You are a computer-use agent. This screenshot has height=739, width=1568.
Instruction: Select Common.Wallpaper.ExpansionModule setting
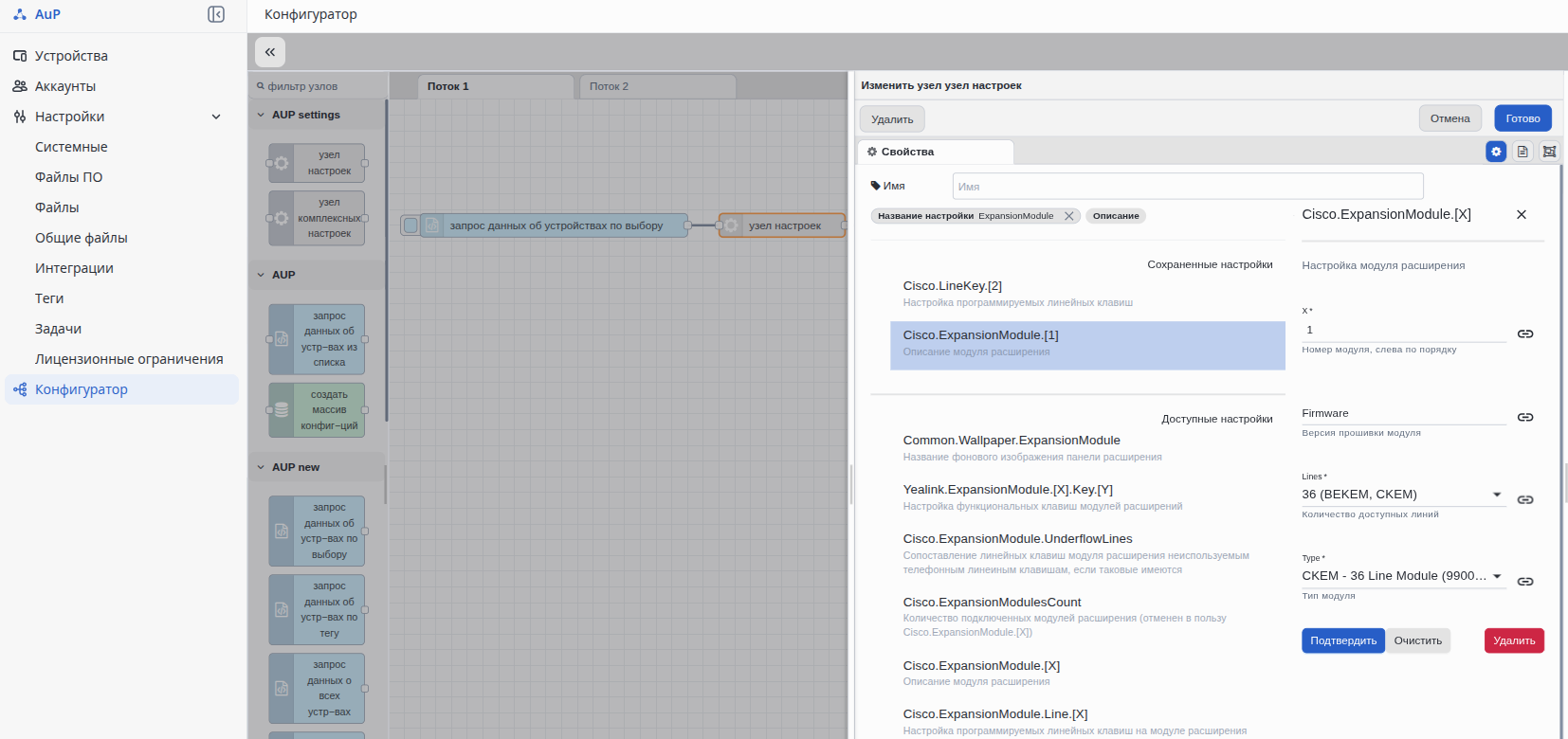coord(1087,448)
